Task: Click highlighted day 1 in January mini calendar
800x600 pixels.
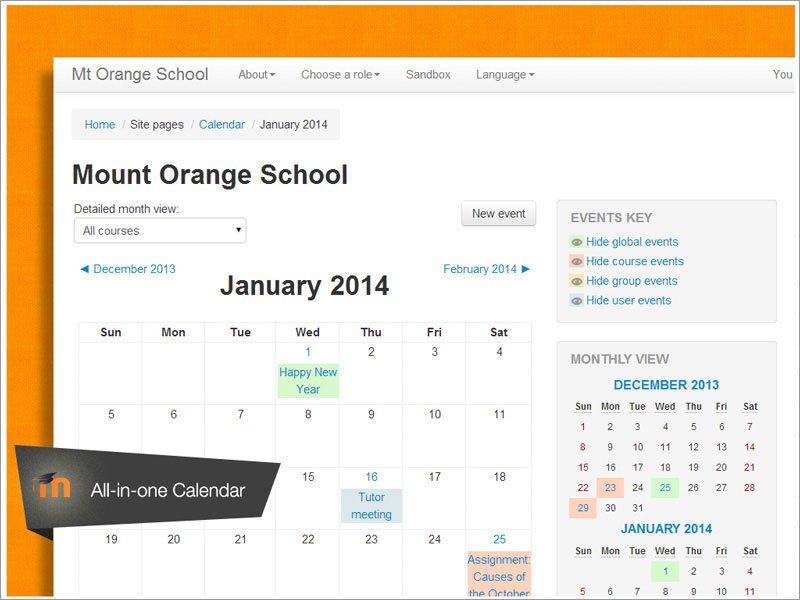Action: [x=665, y=571]
